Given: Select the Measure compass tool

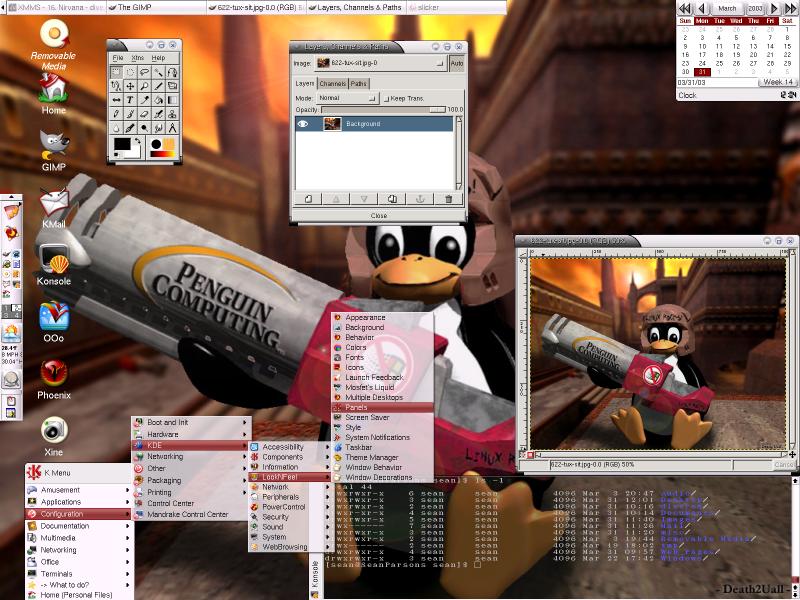Looking at the screenshot, I should coord(172,128).
